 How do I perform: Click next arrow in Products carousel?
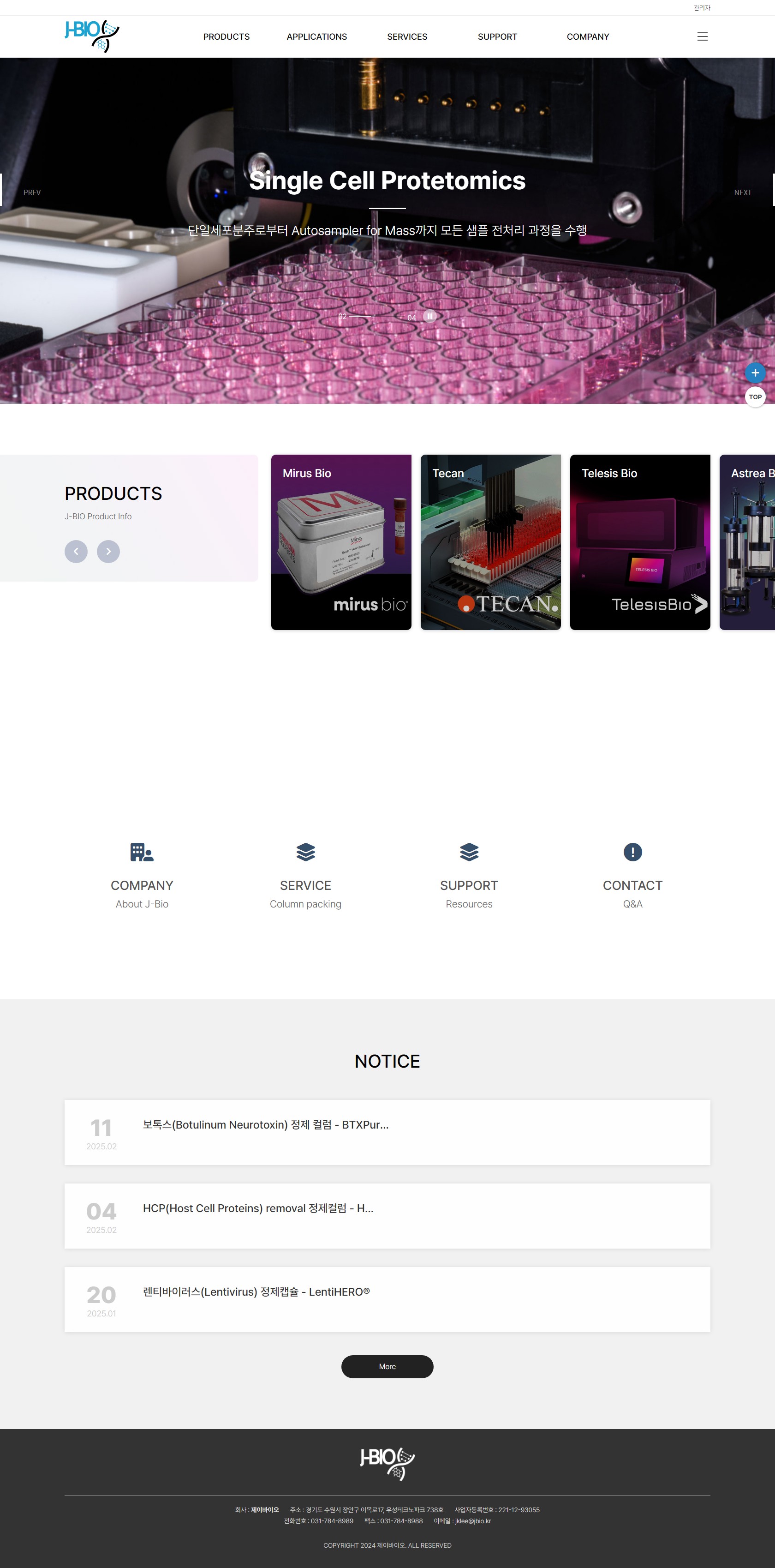tap(108, 552)
